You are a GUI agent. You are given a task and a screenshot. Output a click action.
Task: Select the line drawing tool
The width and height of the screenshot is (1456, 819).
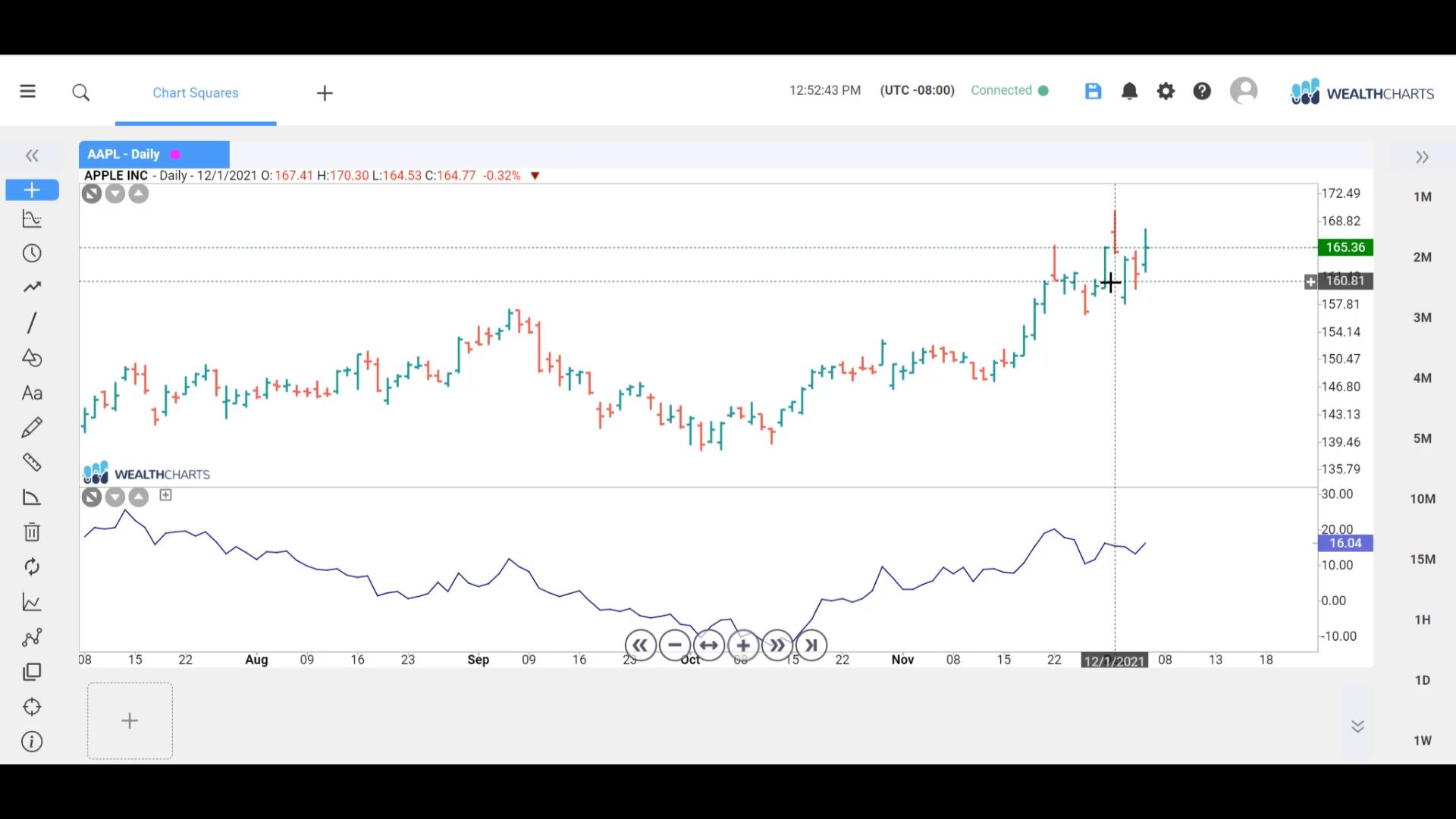point(32,322)
